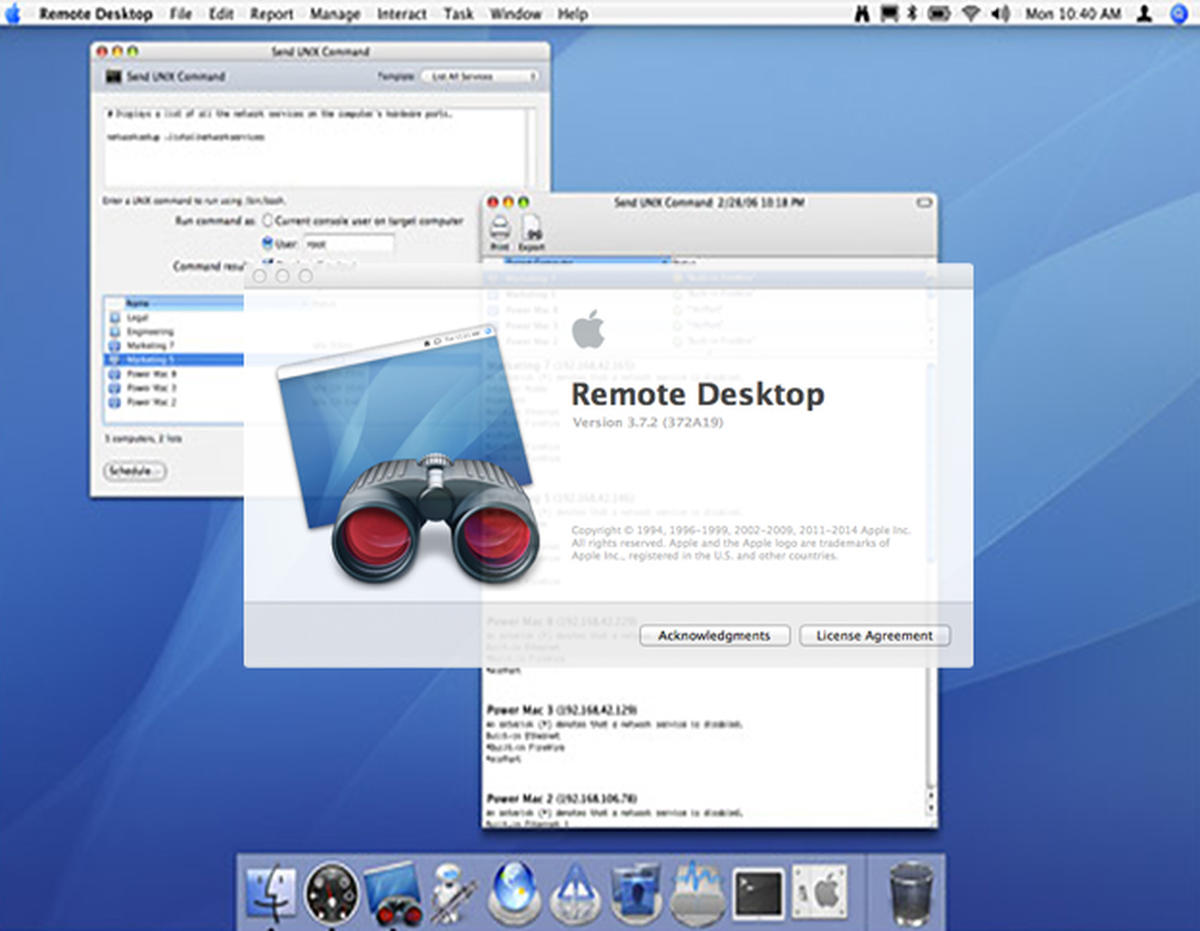Open the File menu
The height and width of the screenshot is (931, 1200).
(x=181, y=14)
